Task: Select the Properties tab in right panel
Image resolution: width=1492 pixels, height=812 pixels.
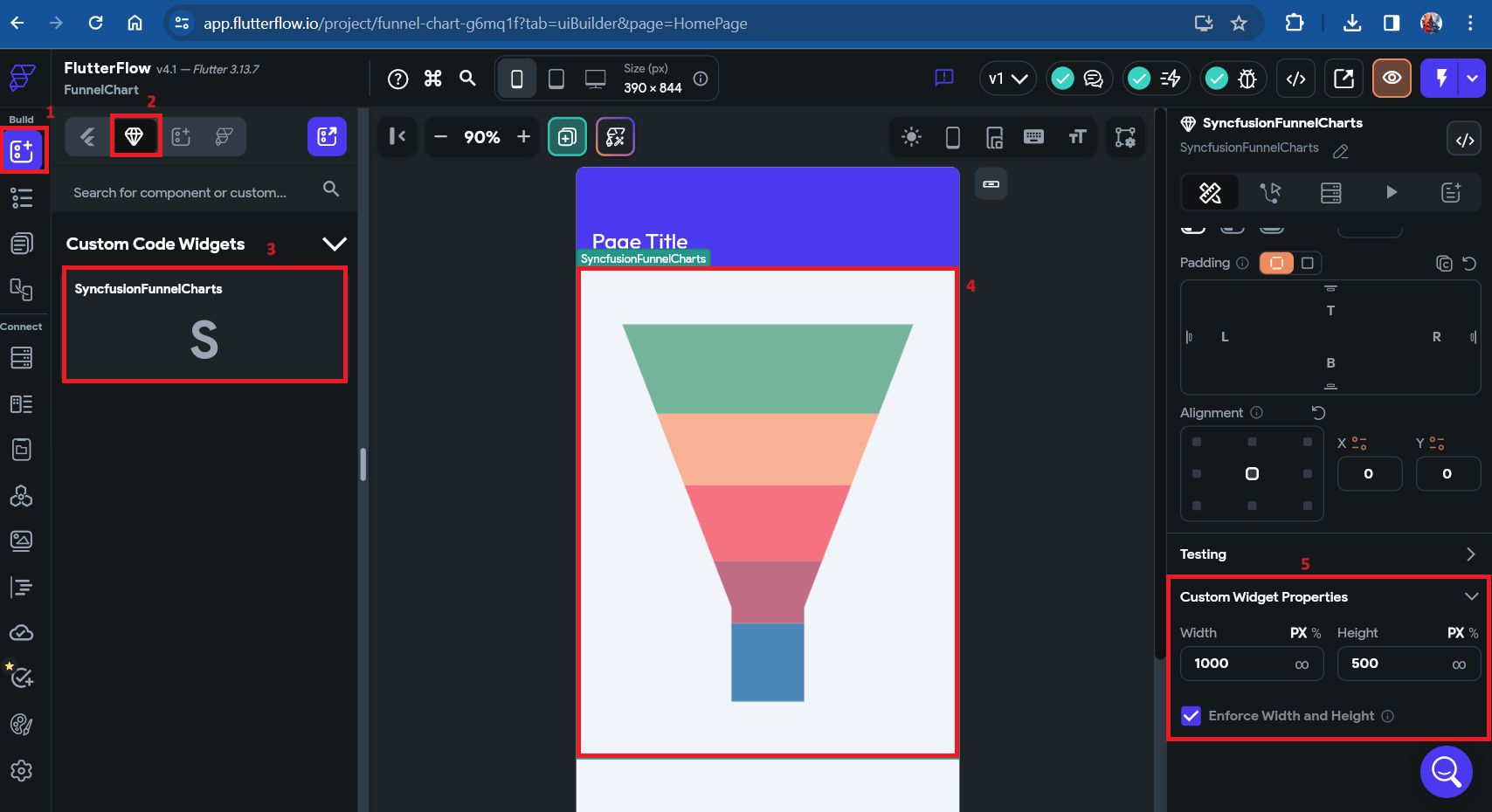Action: tap(1210, 193)
